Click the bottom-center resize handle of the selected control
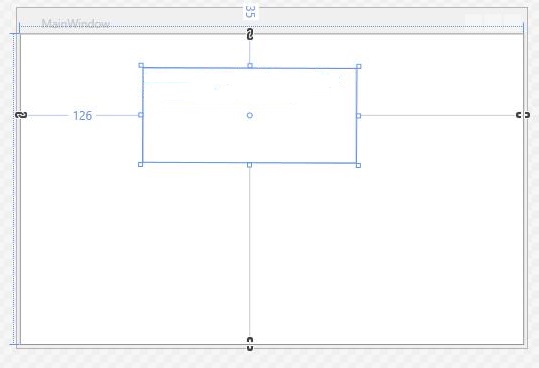Image resolution: width=539 pixels, height=368 pixels. [x=249, y=165]
